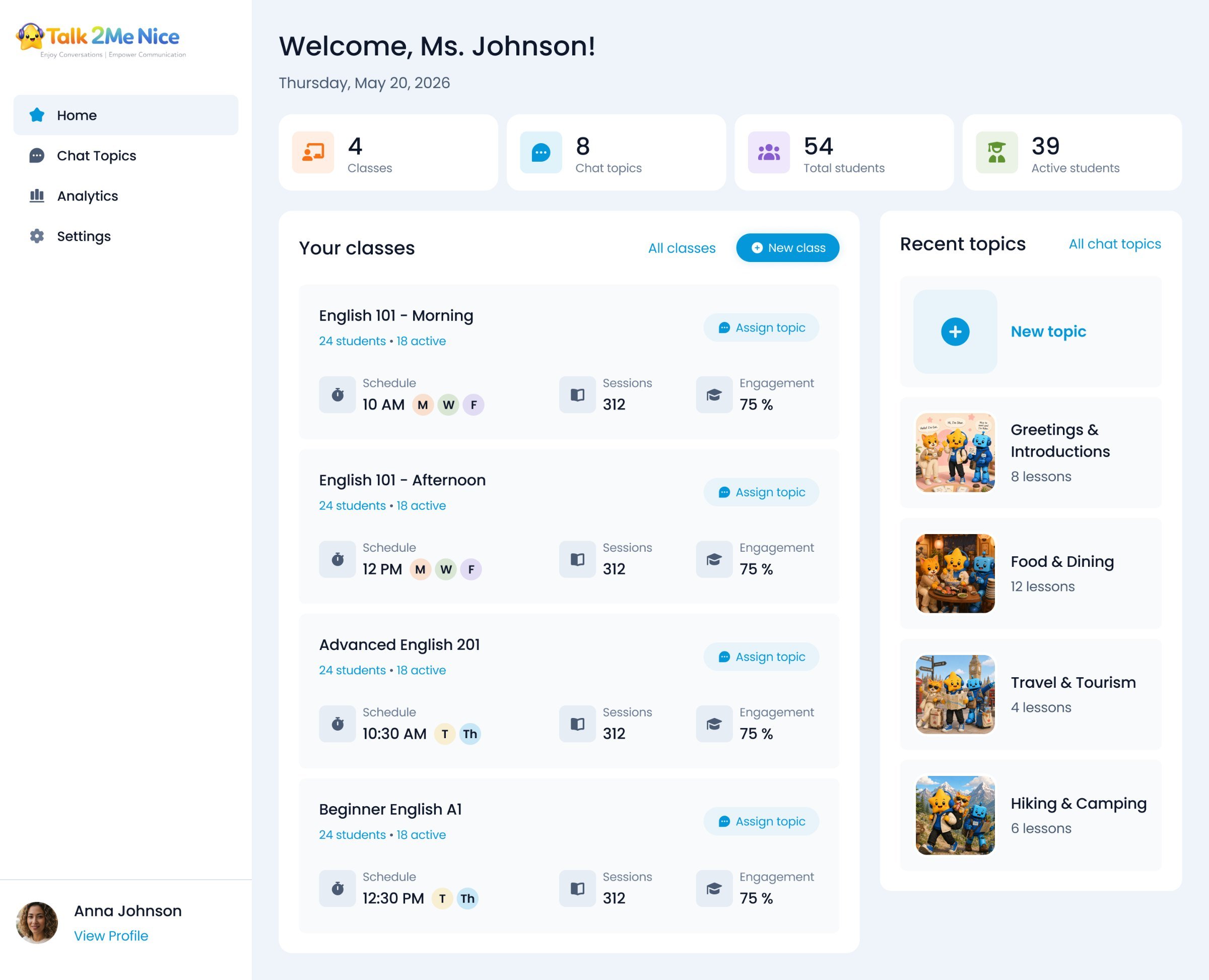Viewport: 1209px width, 980px height.
Task: Open the Greetings & Introductions thumbnail
Action: click(955, 452)
